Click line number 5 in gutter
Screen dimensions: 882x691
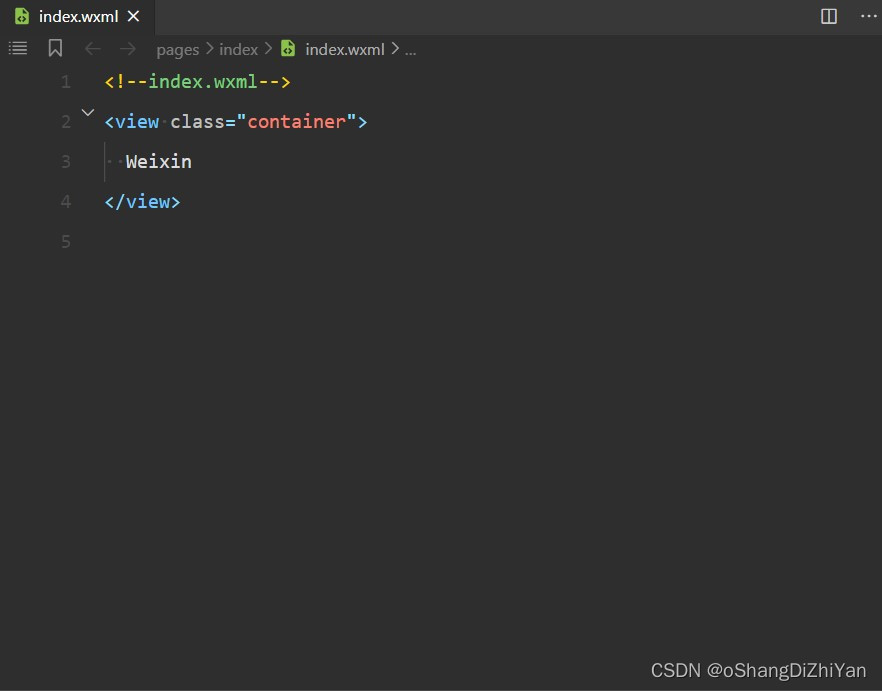[66, 242]
